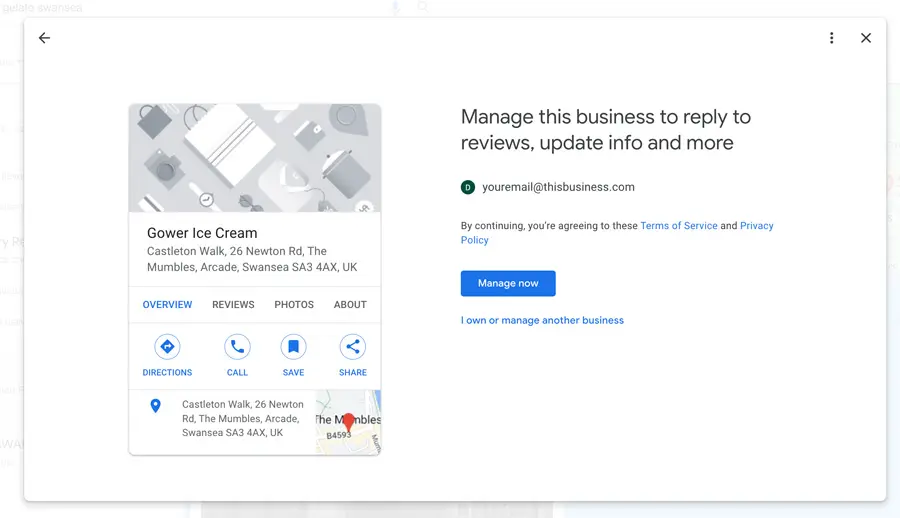Click 'I own or manage another business'
900x518 pixels.
coord(542,321)
